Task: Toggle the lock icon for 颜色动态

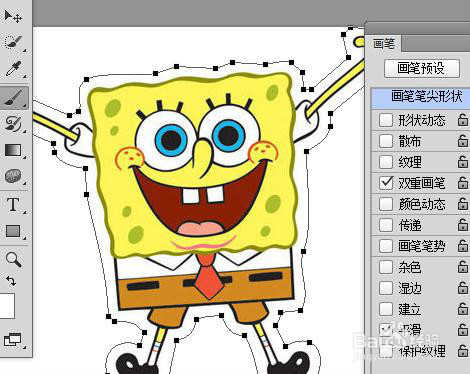Action: pyautogui.click(x=463, y=203)
